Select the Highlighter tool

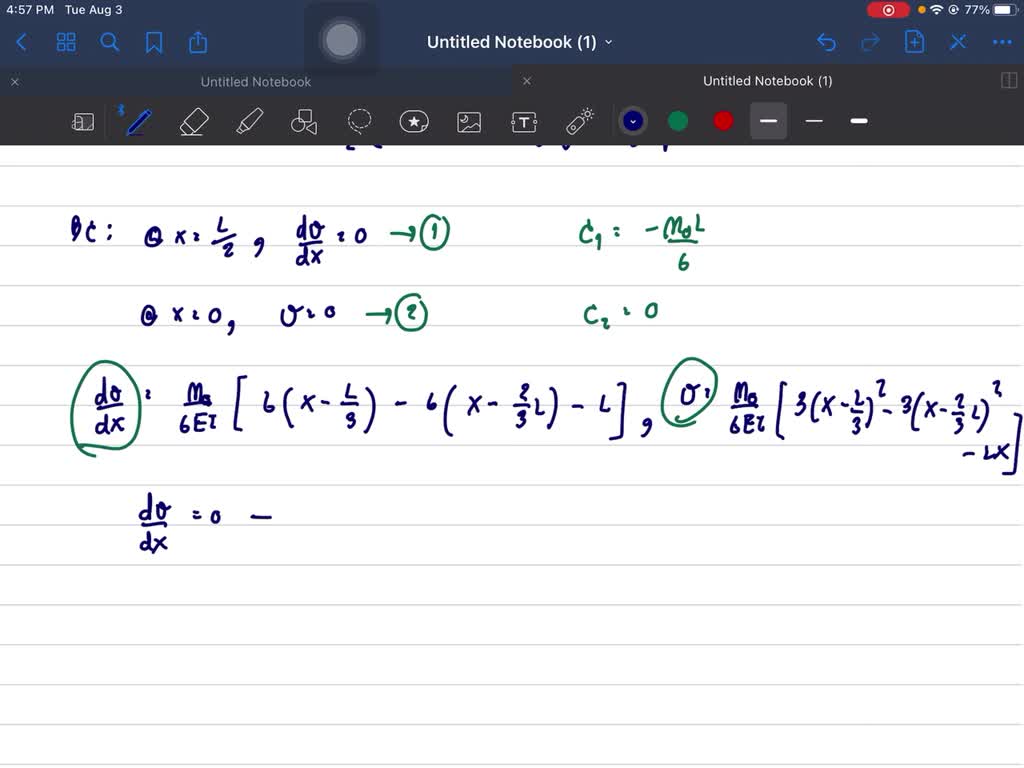click(249, 121)
